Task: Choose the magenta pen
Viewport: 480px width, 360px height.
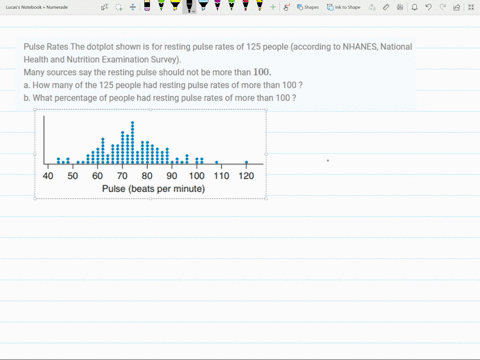Action: pyautogui.click(x=217, y=6)
